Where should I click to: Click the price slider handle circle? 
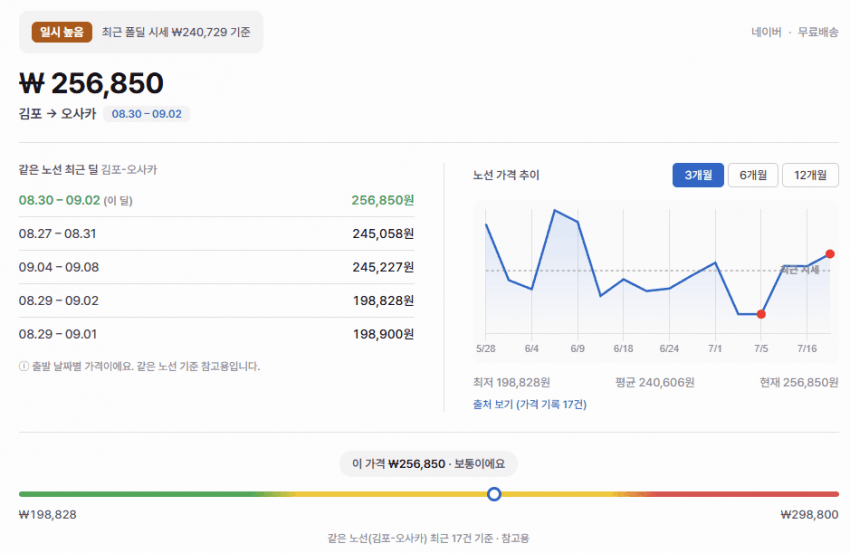[494, 494]
